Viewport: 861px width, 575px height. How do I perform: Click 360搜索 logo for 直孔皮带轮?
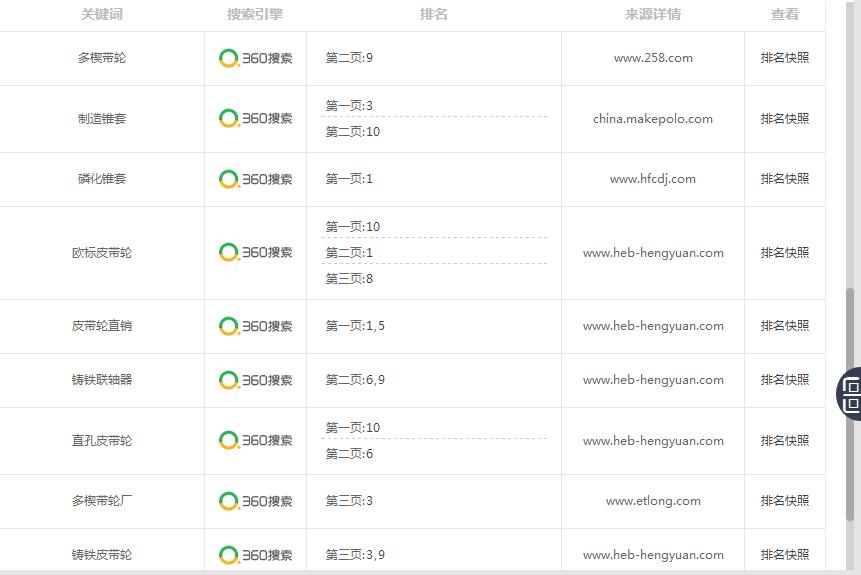(x=255, y=440)
